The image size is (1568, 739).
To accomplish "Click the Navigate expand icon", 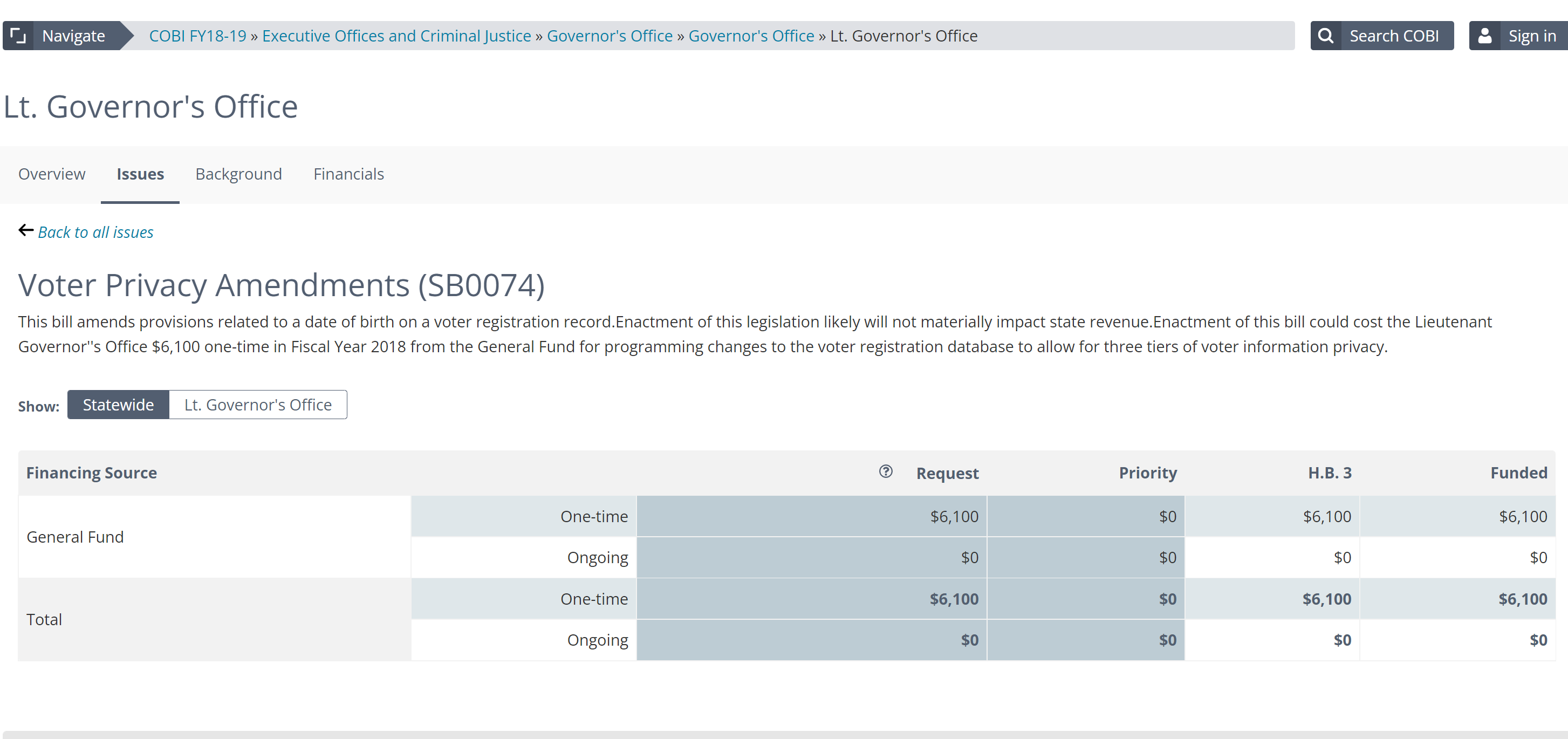I will (18, 35).
